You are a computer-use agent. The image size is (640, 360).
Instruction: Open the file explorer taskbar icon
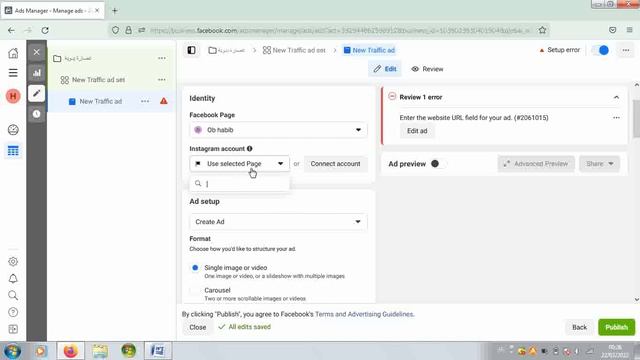(100, 351)
